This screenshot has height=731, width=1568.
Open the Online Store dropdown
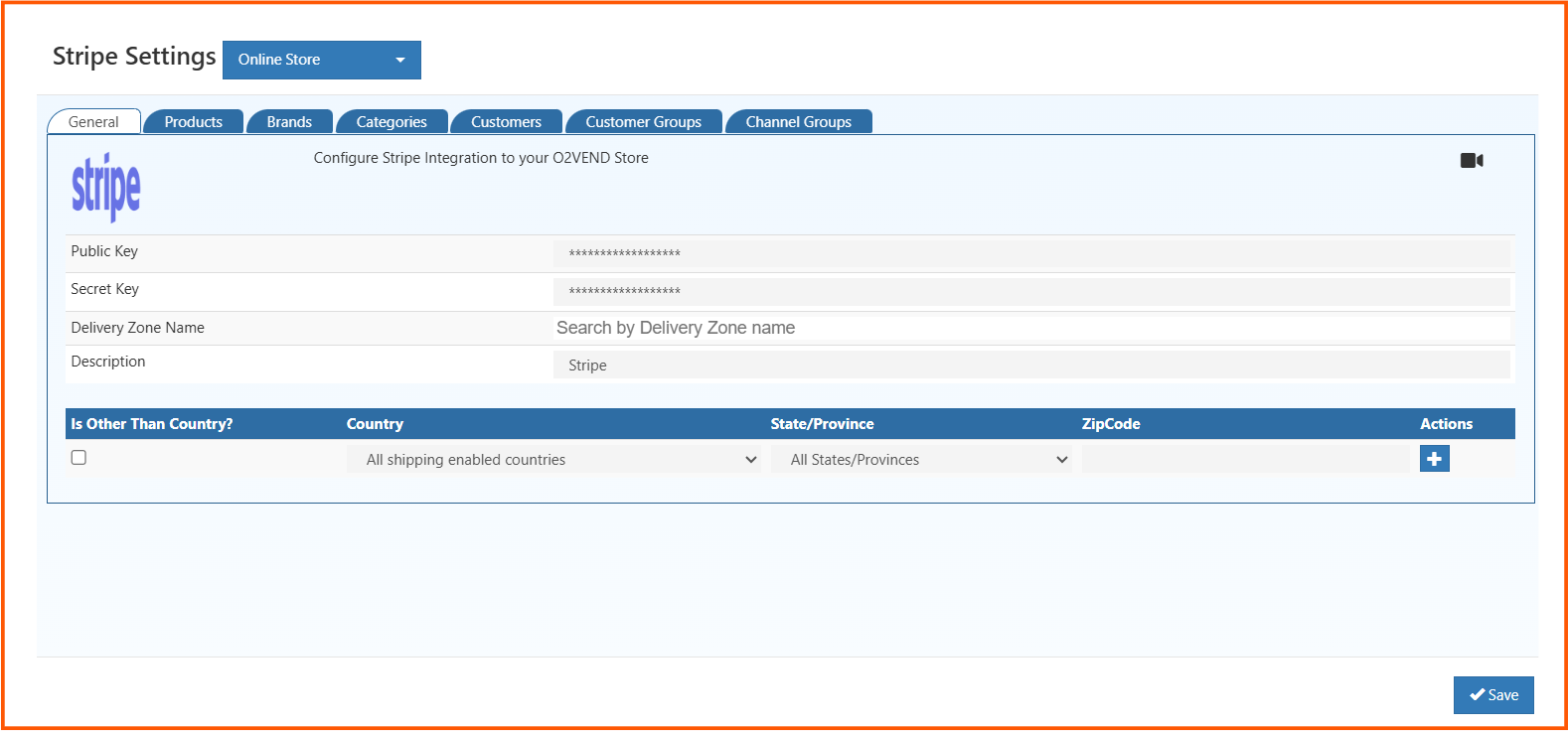pyautogui.click(x=321, y=60)
